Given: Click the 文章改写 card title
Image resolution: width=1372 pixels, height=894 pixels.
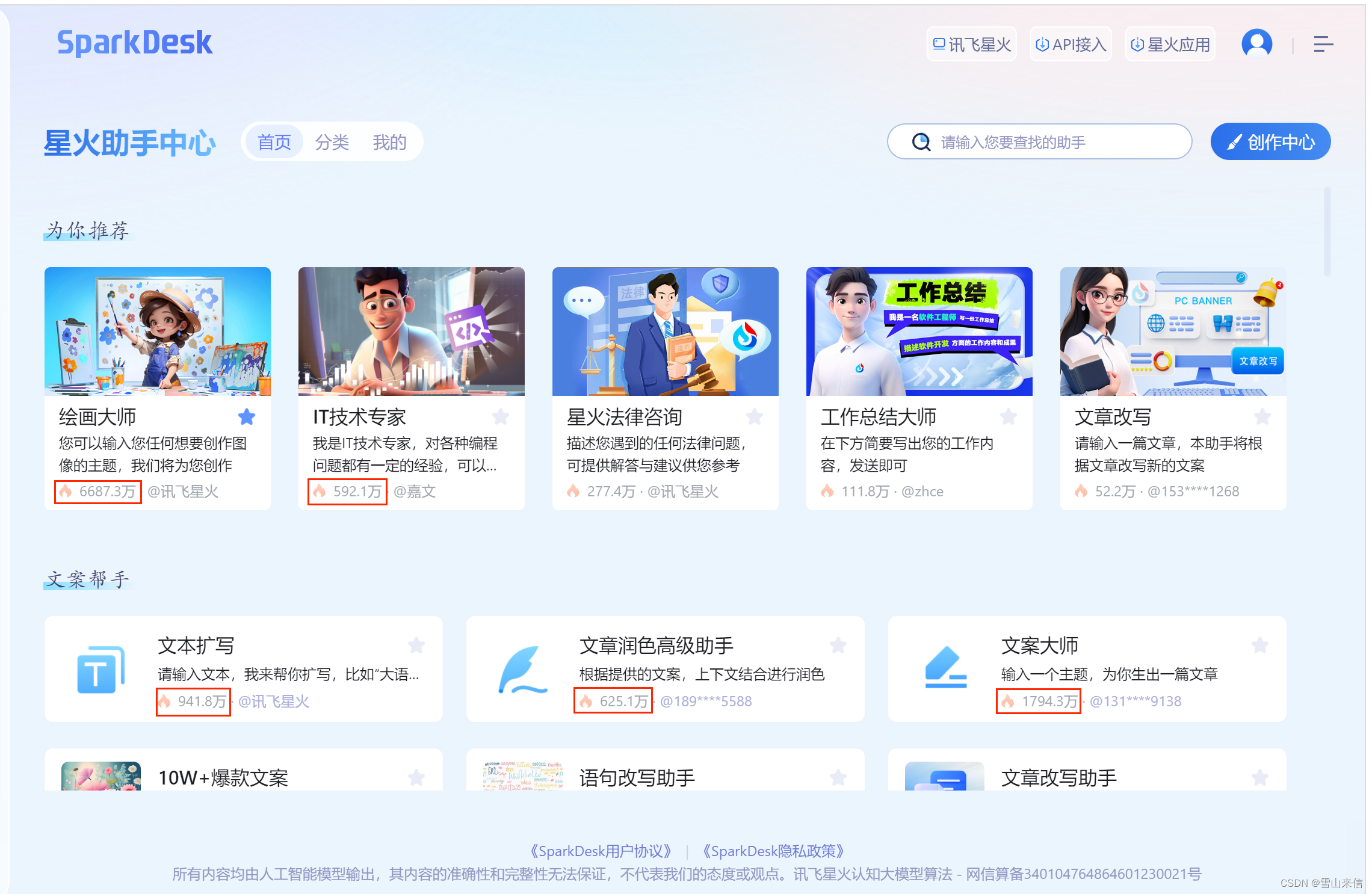Looking at the screenshot, I should (x=1113, y=416).
